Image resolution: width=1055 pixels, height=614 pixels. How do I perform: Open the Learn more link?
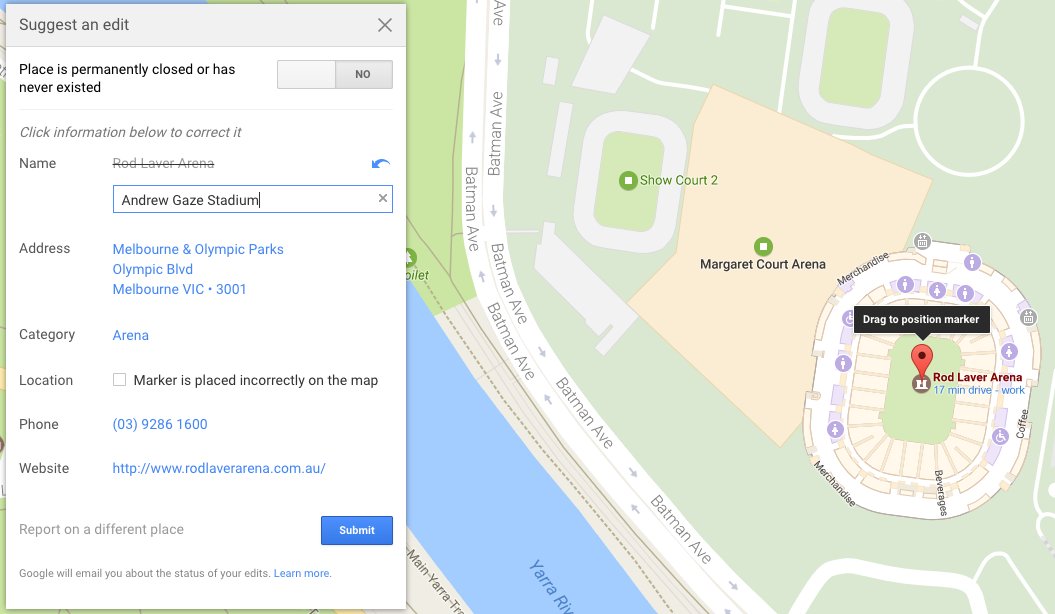tap(301, 573)
